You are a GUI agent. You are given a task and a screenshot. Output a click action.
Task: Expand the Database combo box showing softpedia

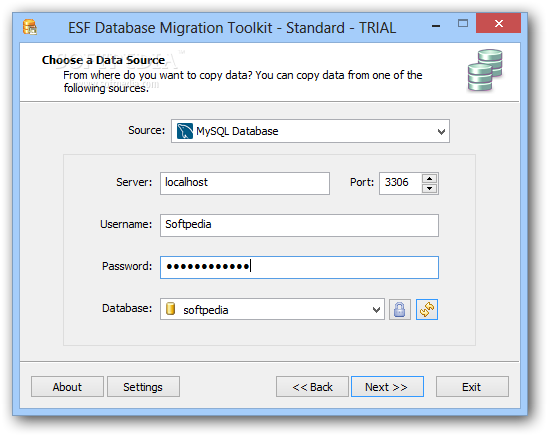point(272,310)
